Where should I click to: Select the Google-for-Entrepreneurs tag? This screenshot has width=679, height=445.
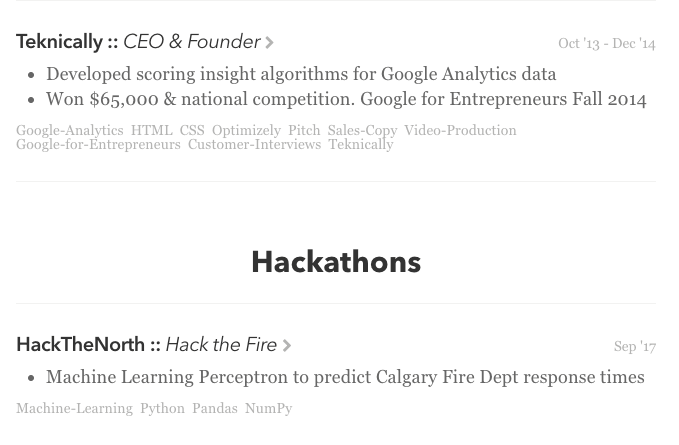(98, 144)
